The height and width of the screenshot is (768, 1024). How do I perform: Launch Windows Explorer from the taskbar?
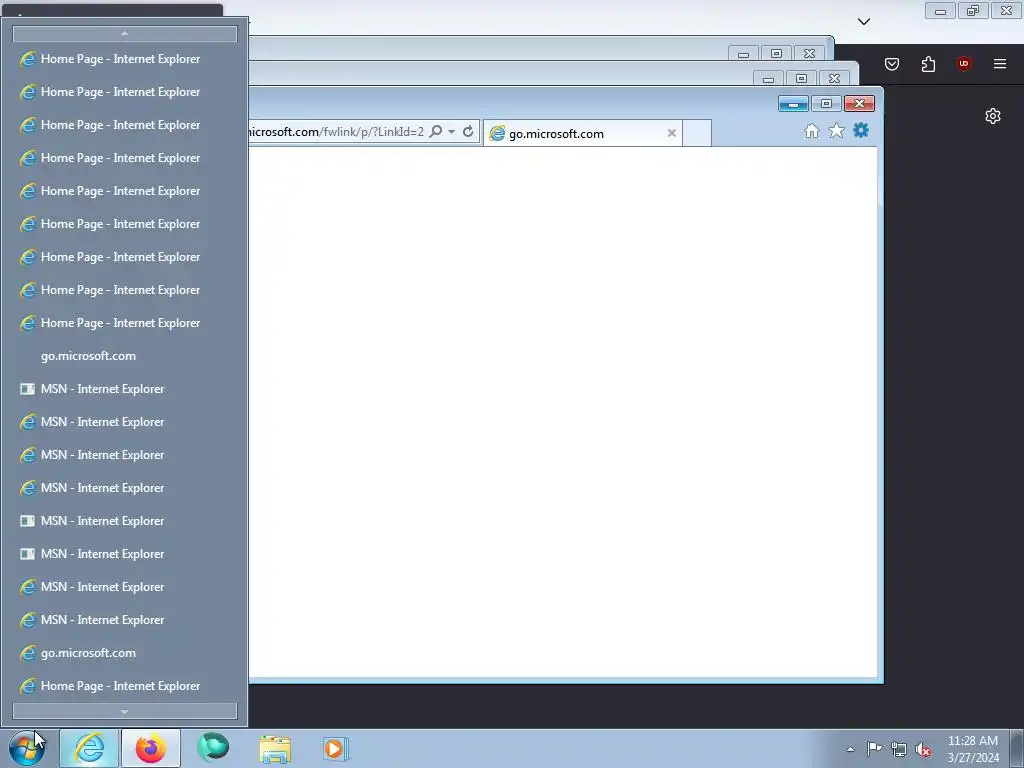point(275,748)
